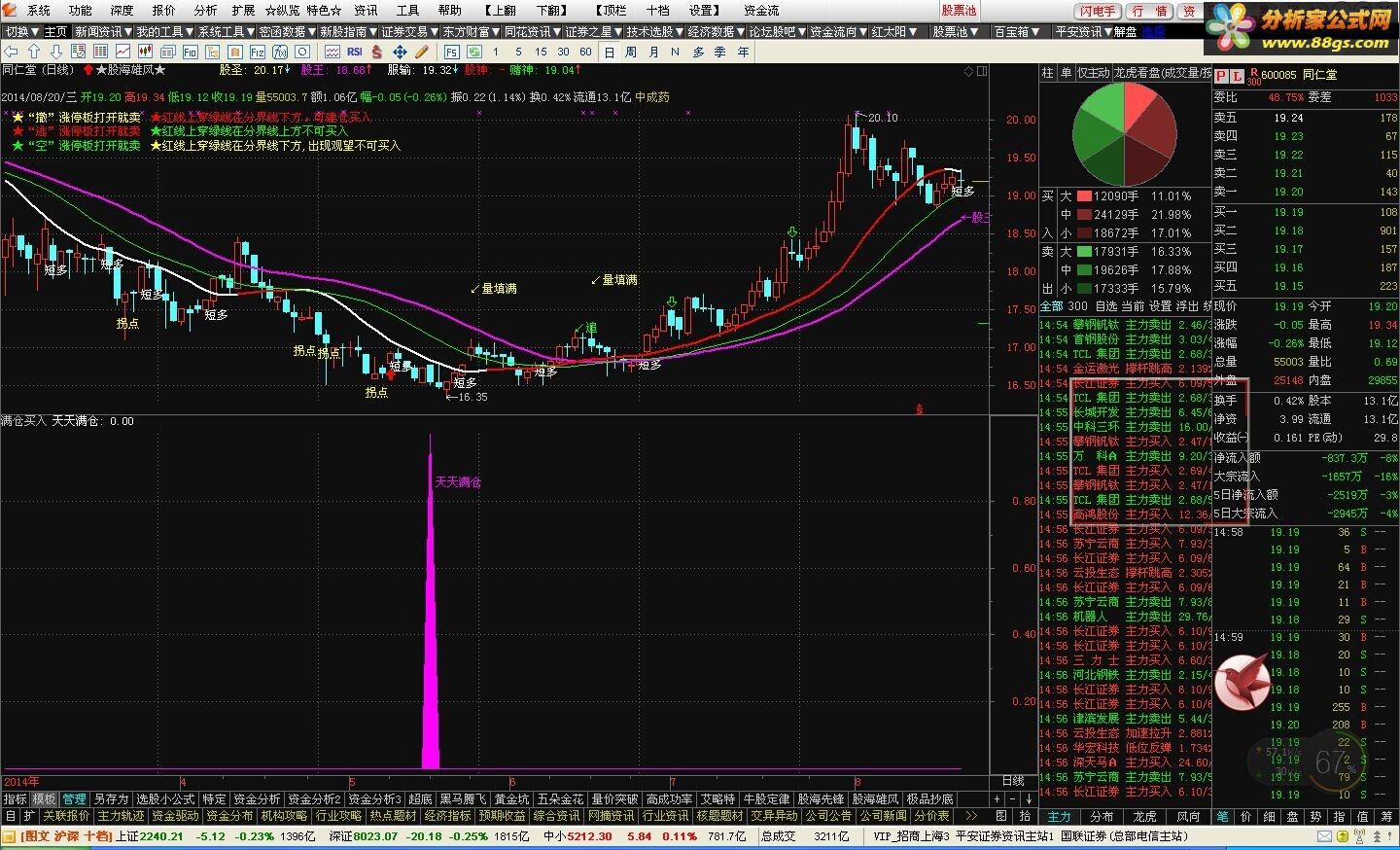Screen dimensions: 1400x850
Task: Select the 5-minute period toggle
Action: tap(518, 52)
